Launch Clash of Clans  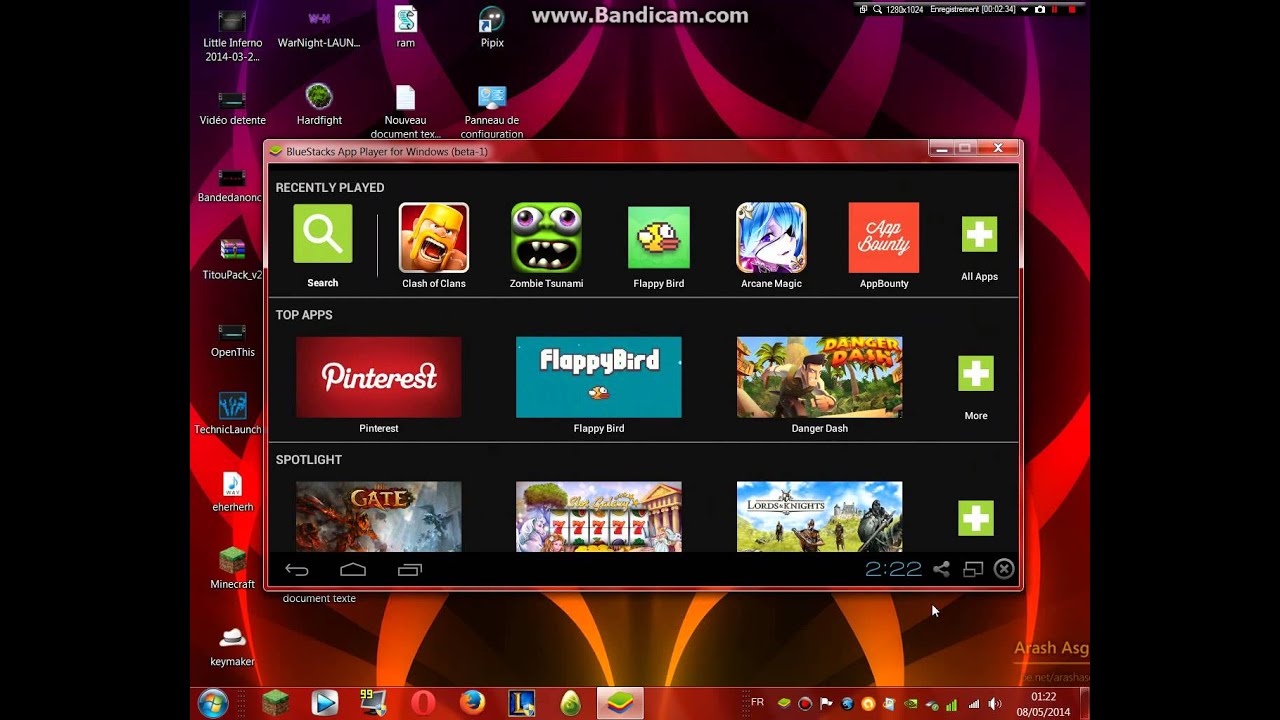click(434, 238)
